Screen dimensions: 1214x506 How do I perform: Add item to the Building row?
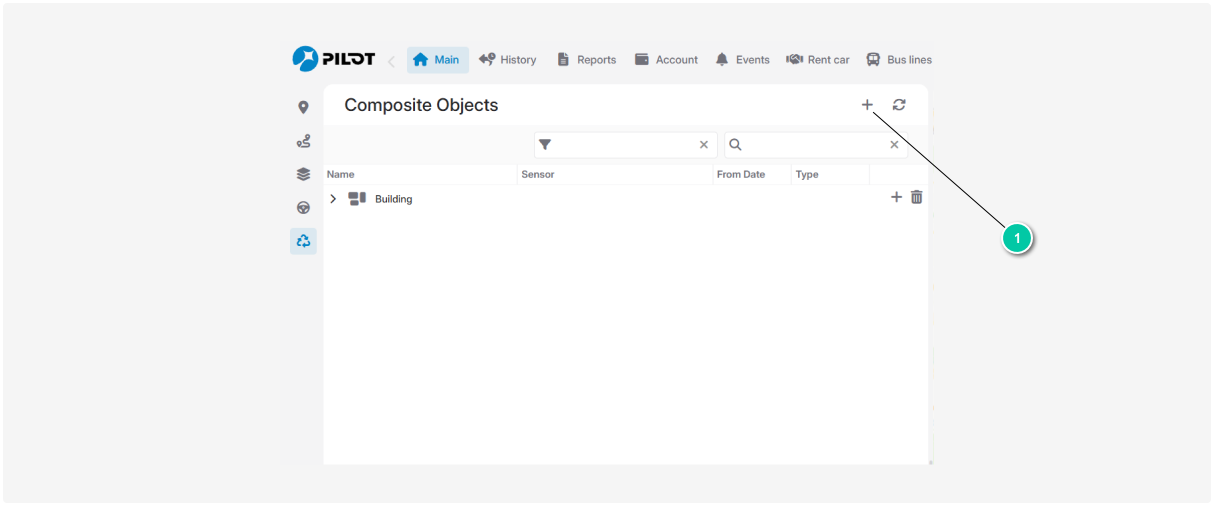point(896,198)
